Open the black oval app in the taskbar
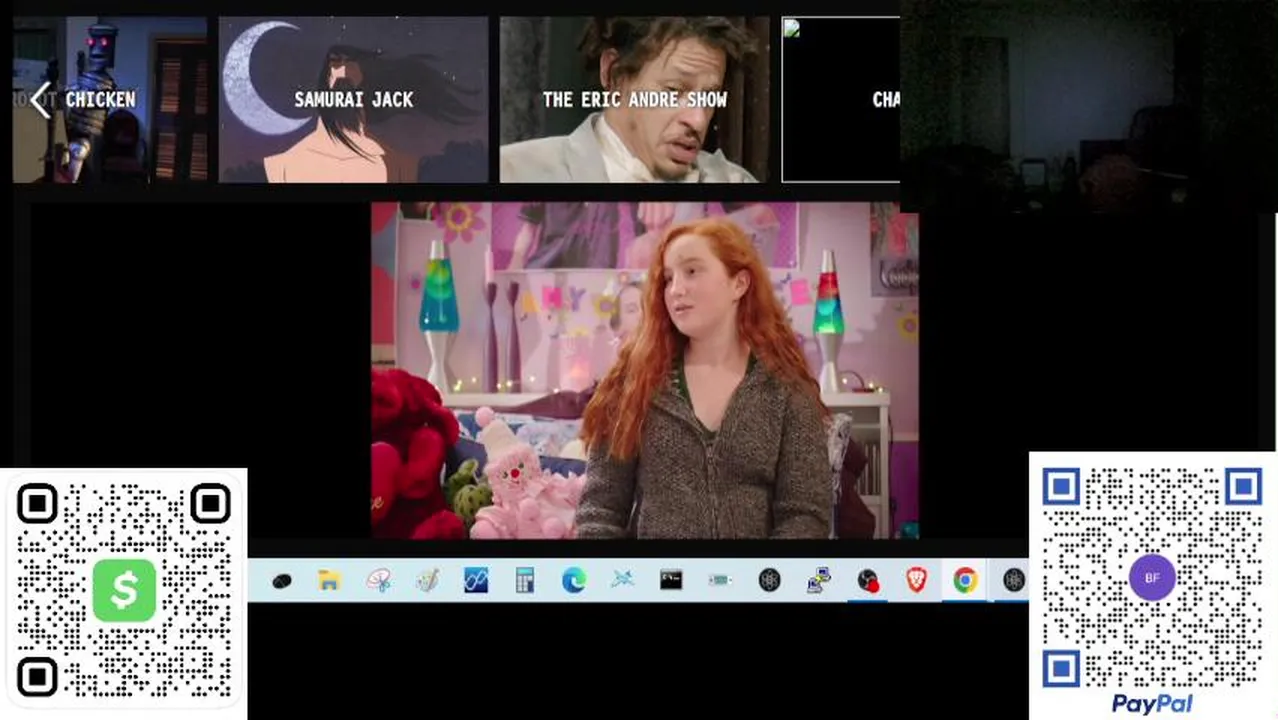The height and width of the screenshot is (720, 1278). tap(282, 580)
